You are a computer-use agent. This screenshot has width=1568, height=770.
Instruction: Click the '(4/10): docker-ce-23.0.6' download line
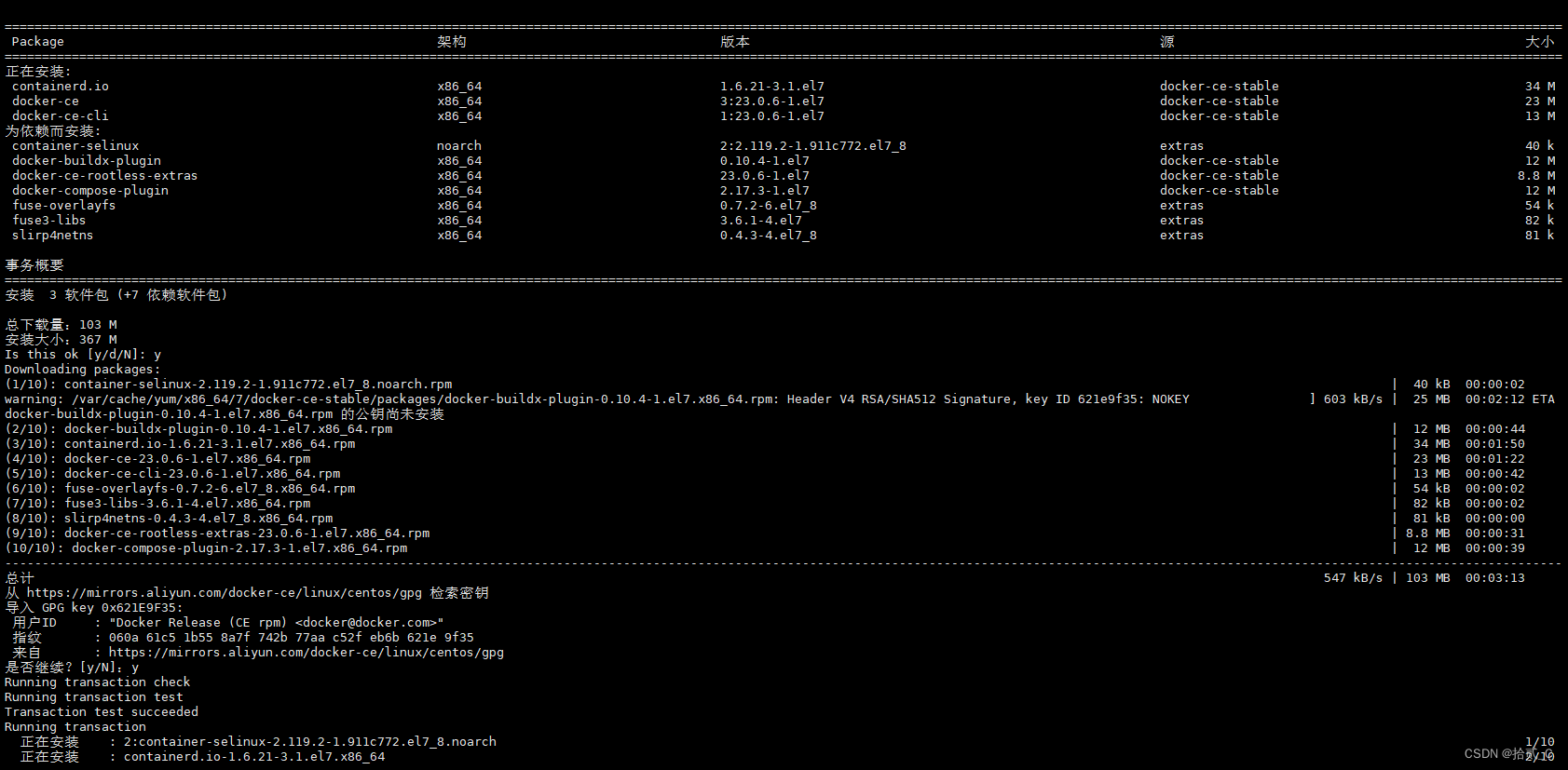point(157,459)
